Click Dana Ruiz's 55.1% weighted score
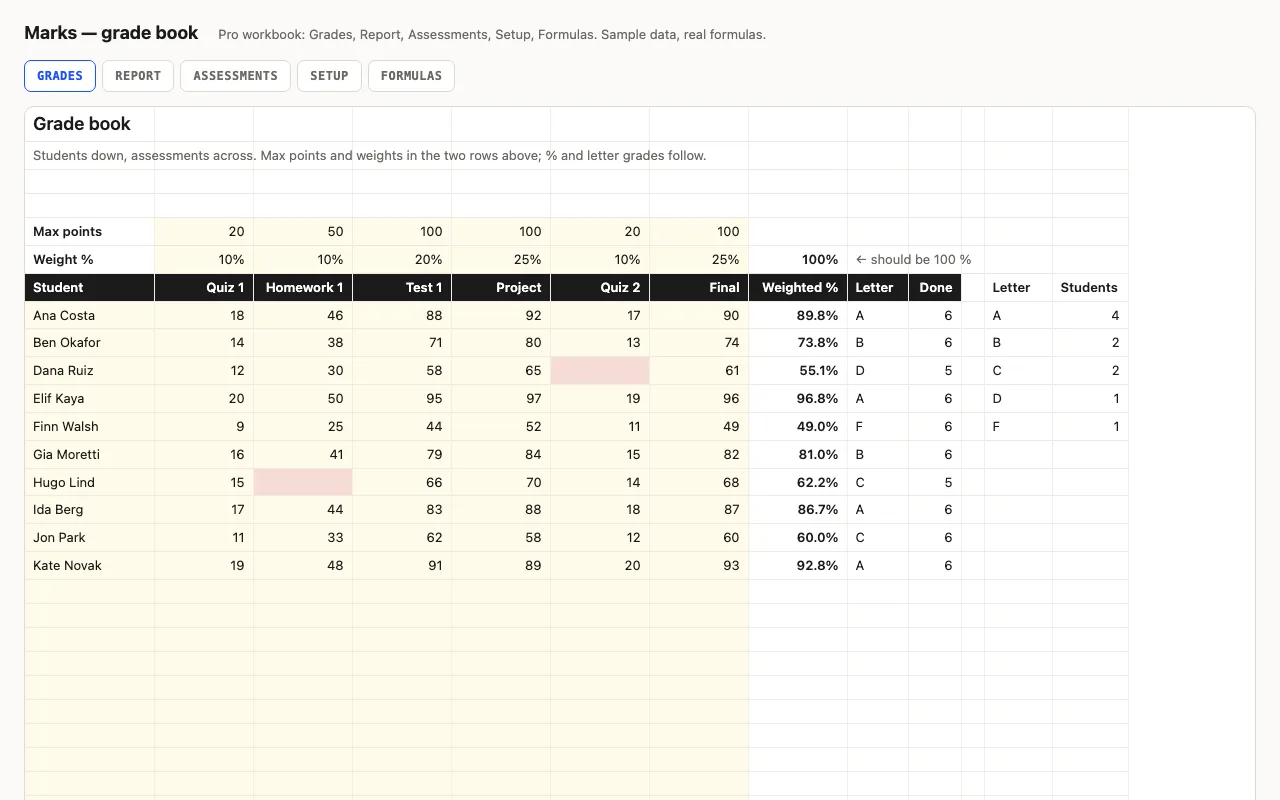The width and height of the screenshot is (1280, 800). (x=798, y=371)
